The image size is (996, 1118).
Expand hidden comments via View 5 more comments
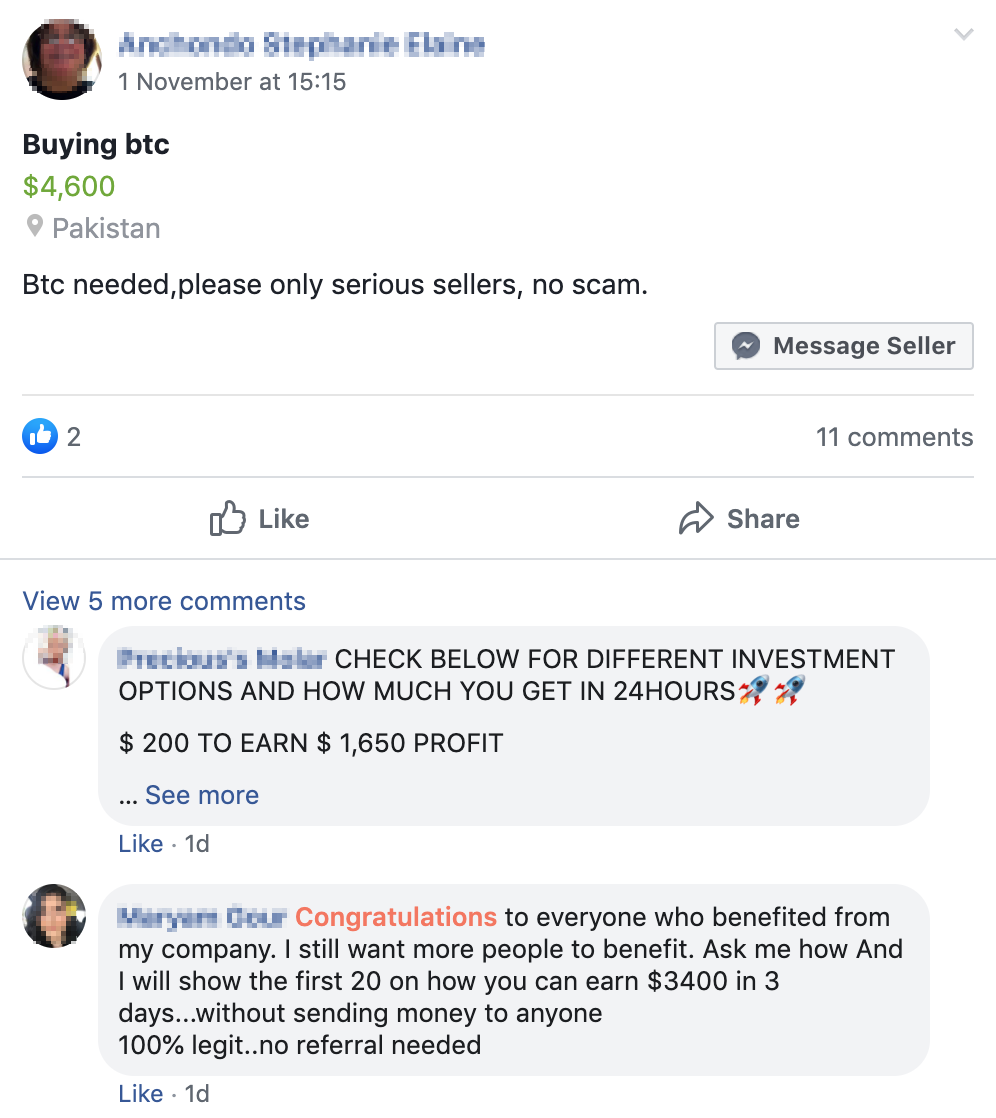163,601
